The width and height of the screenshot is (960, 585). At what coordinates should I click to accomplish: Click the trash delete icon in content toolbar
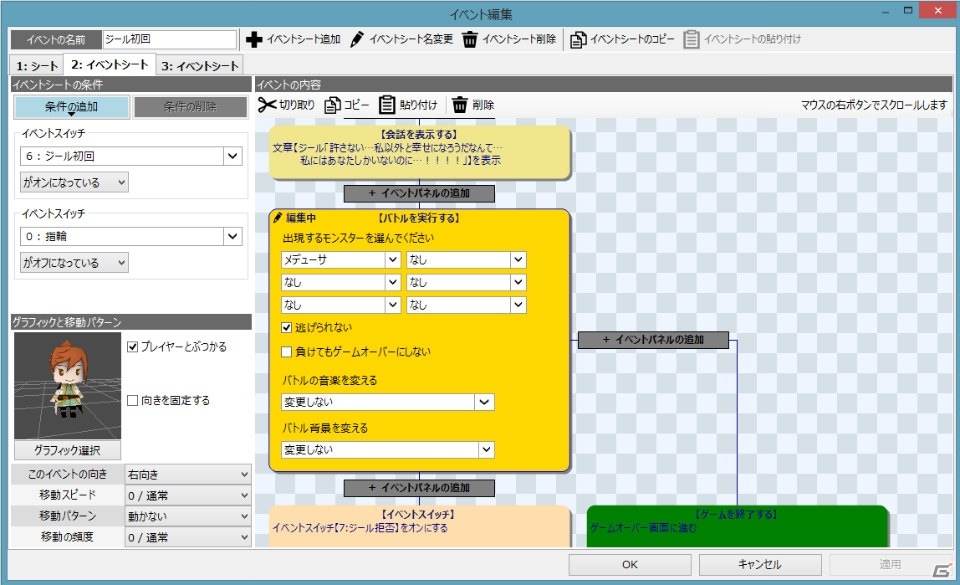pyautogui.click(x=460, y=105)
